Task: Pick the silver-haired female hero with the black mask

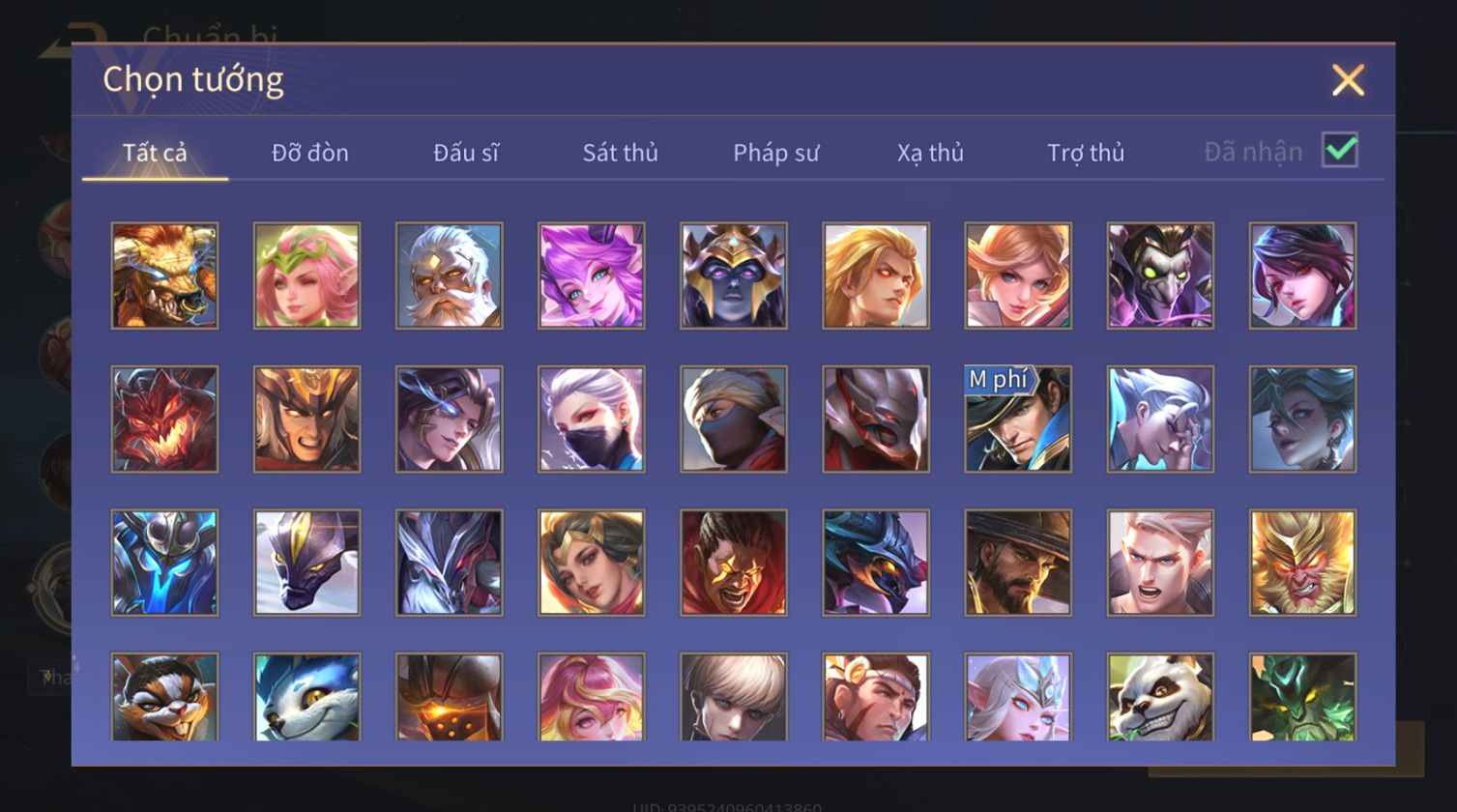Action: (591, 419)
